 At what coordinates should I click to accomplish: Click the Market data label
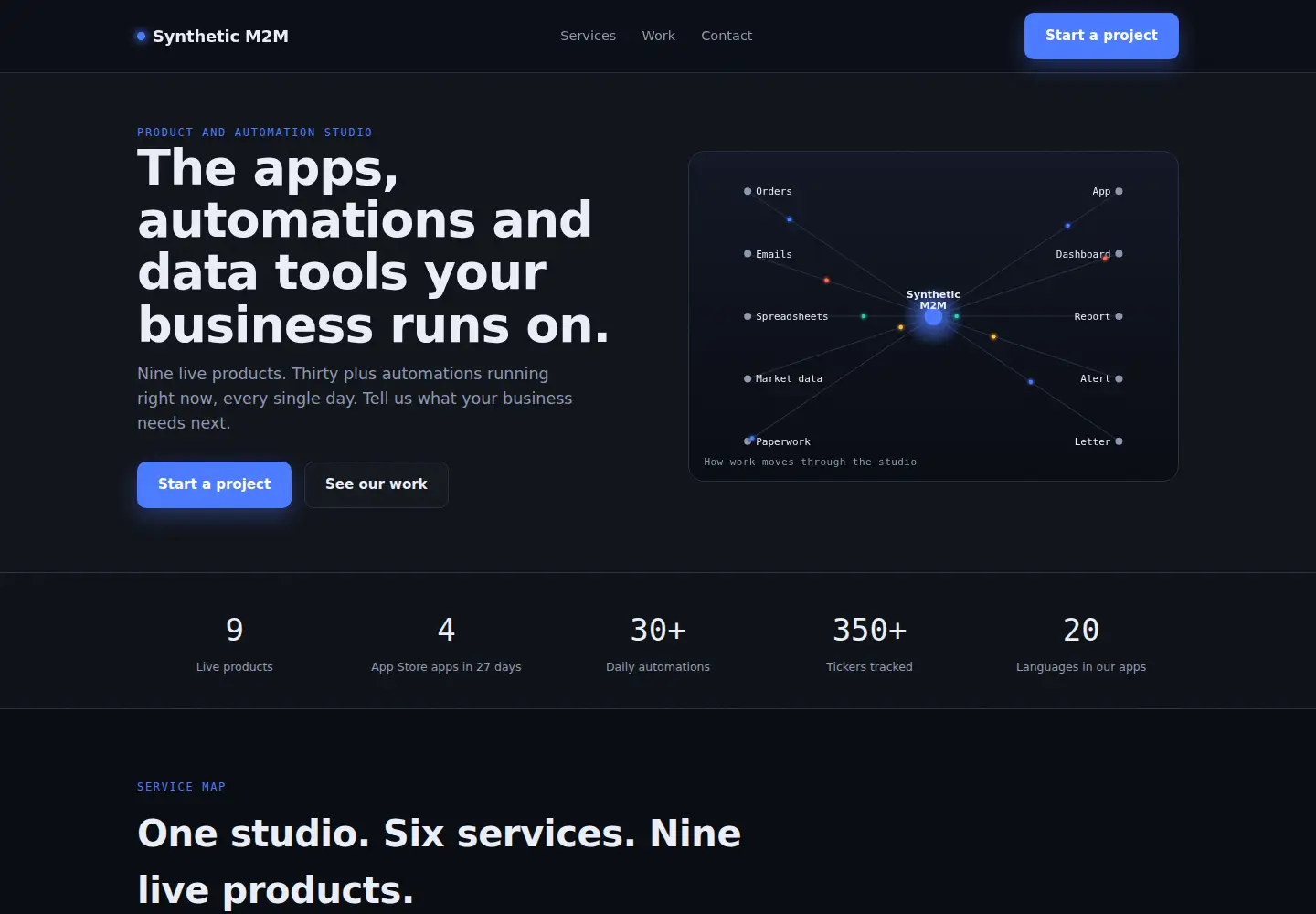click(x=789, y=378)
